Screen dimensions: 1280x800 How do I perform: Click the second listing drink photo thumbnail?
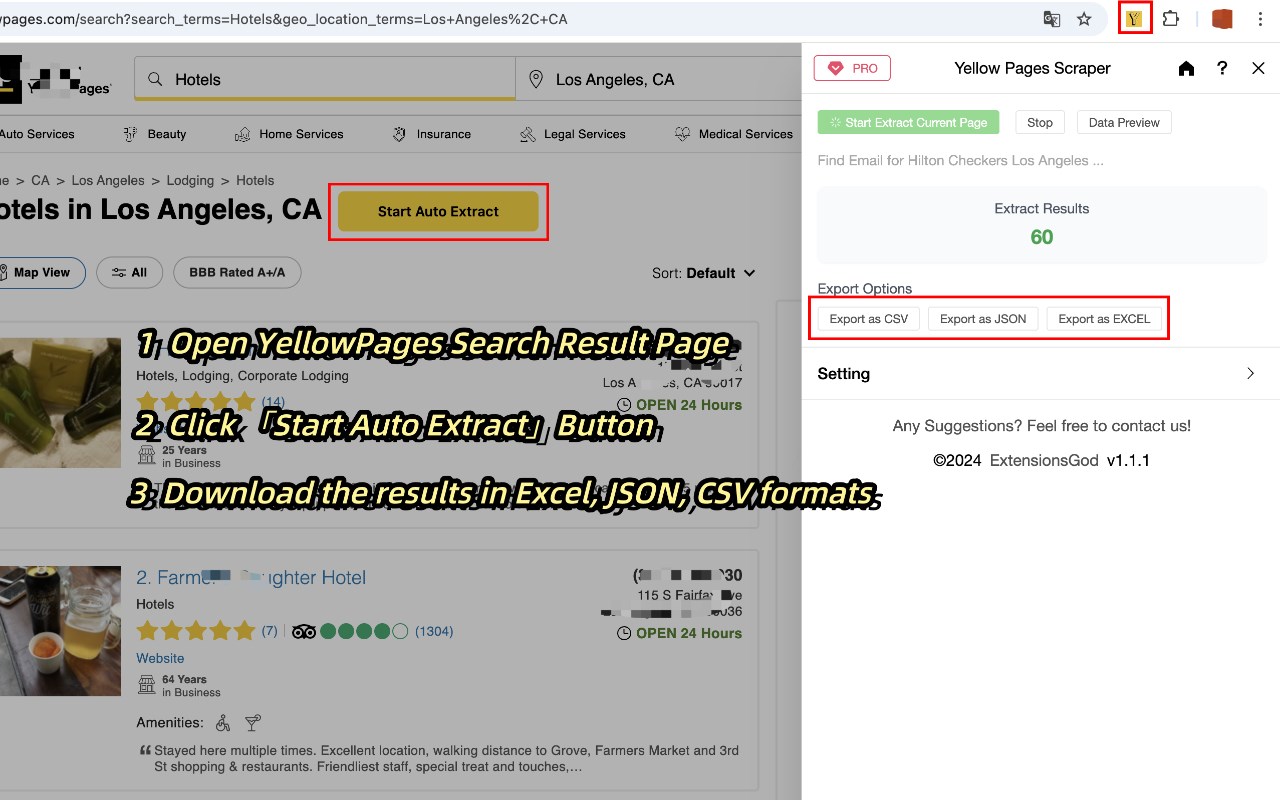coord(60,631)
